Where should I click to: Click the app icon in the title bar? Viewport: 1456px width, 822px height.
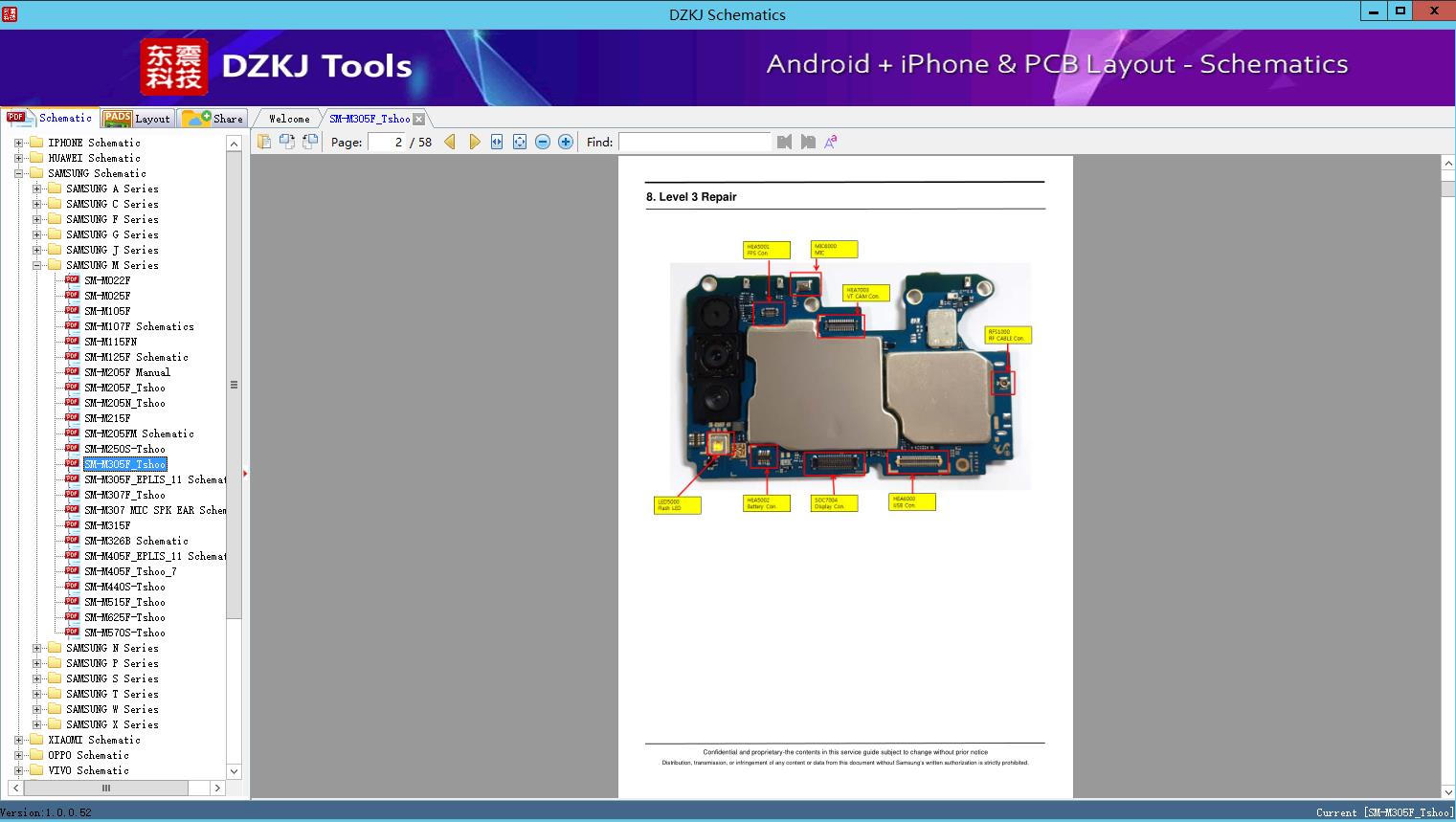point(10,13)
